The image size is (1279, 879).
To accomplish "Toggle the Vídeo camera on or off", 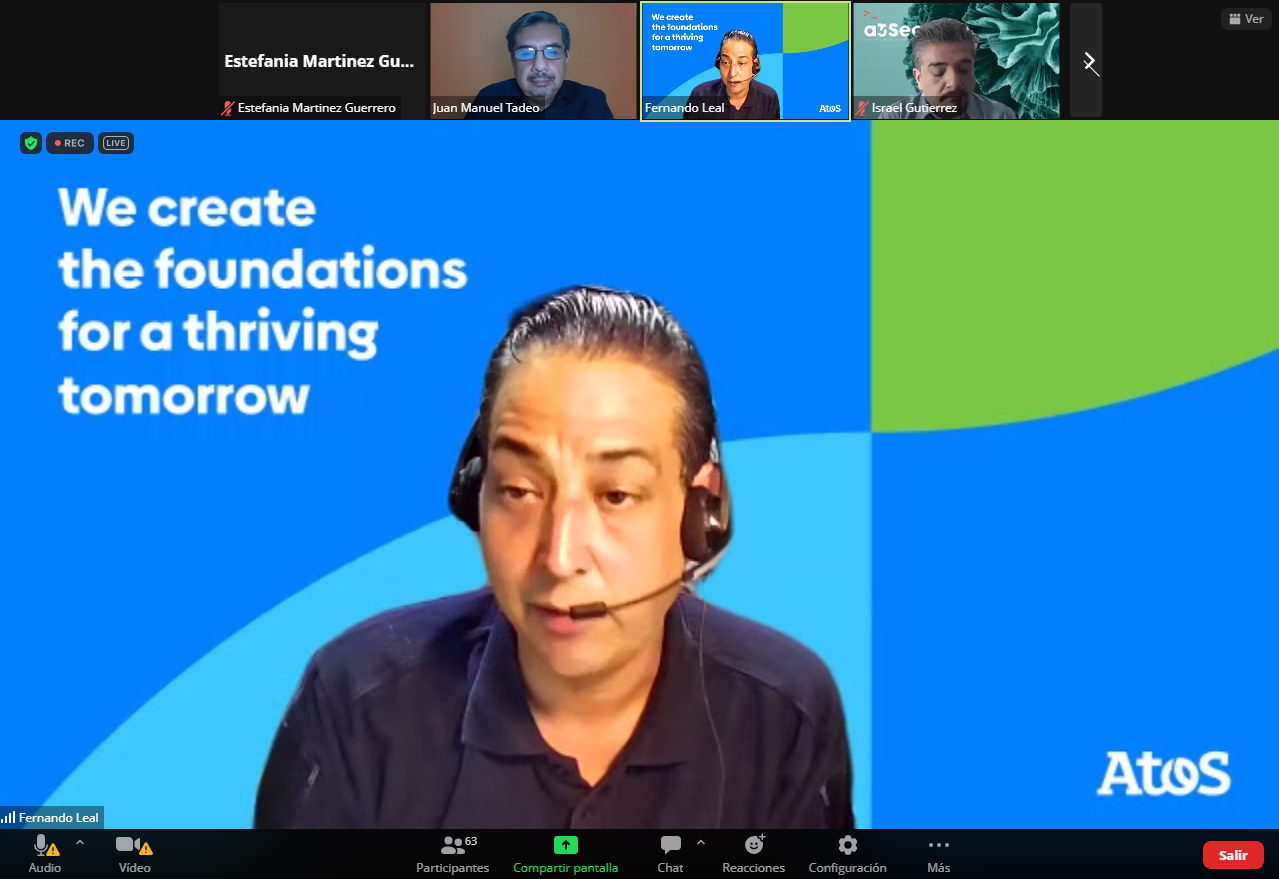I will point(134,853).
